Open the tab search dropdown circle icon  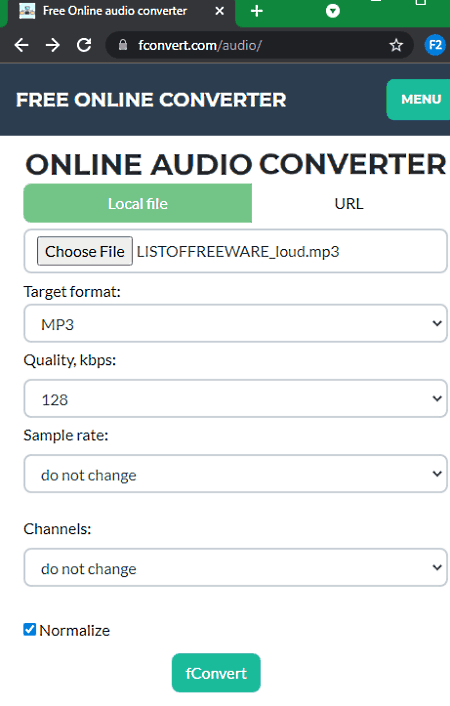[x=332, y=11]
